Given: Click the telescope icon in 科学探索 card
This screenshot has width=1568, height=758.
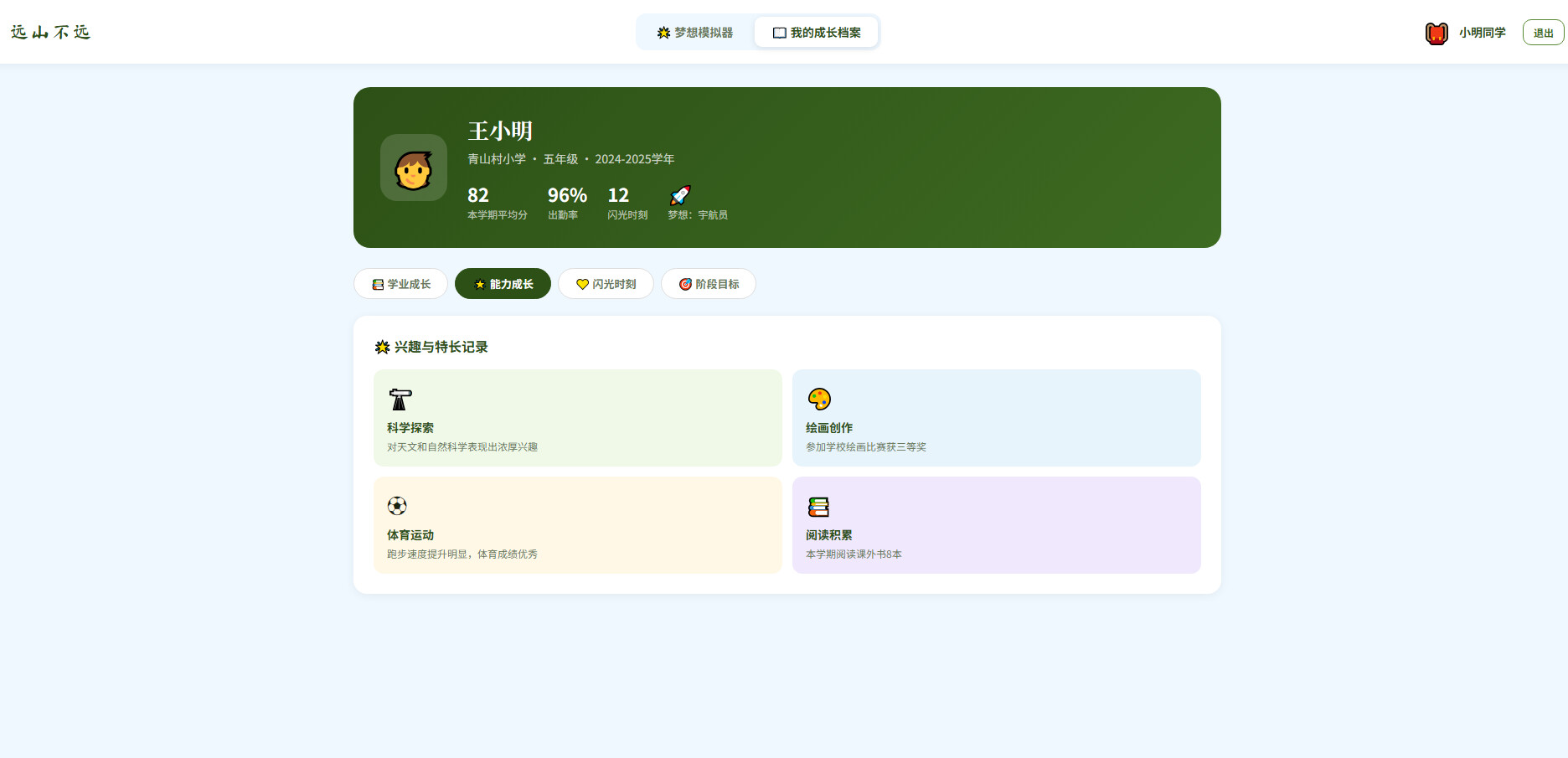Looking at the screenshot, I should tap(400, 399).
